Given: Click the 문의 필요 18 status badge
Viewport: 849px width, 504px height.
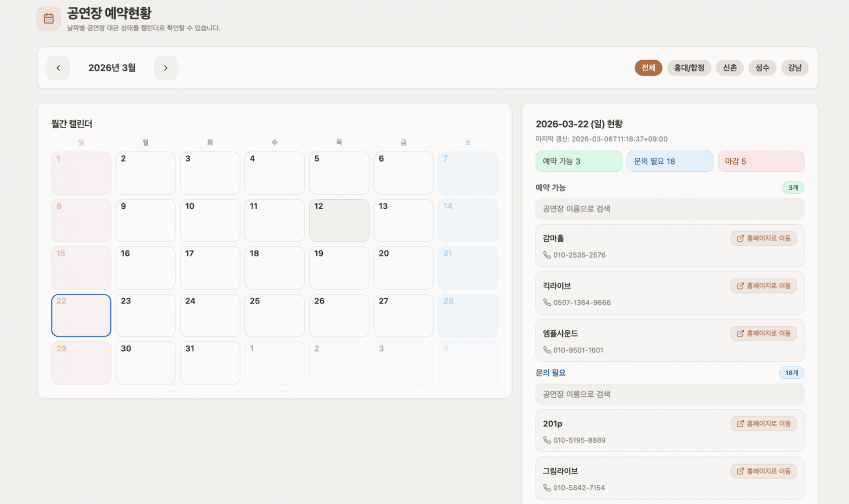Looking at the screenshot, I should click(669, 161).
